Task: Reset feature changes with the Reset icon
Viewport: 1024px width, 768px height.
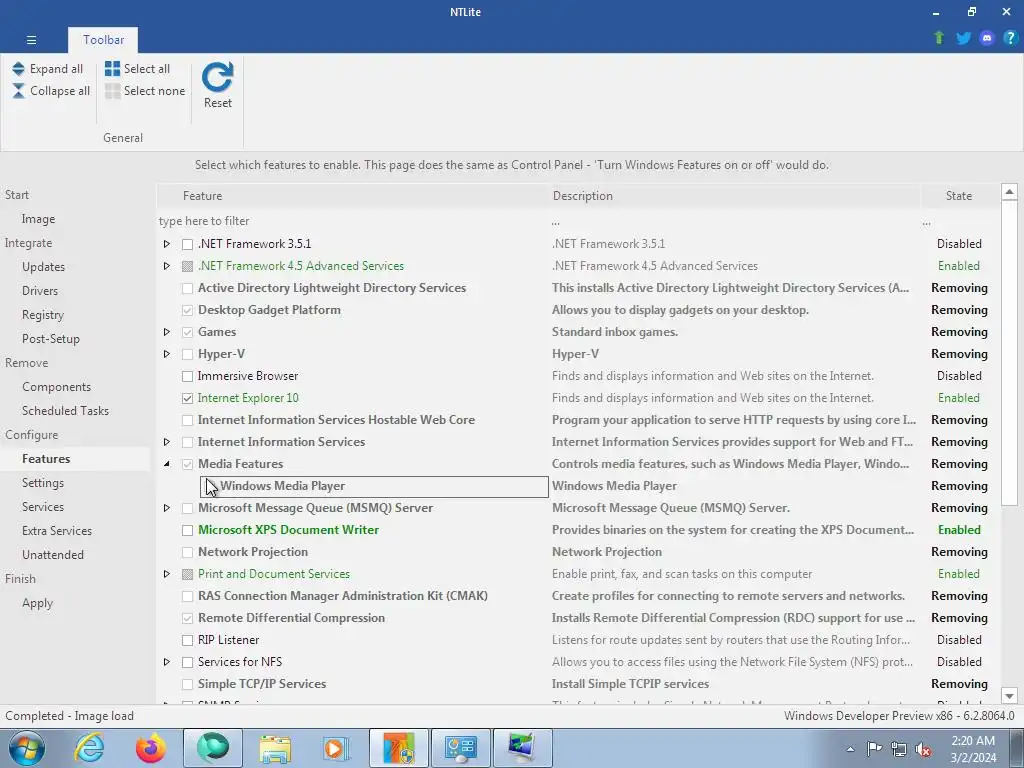Action: tap(217, 77)
